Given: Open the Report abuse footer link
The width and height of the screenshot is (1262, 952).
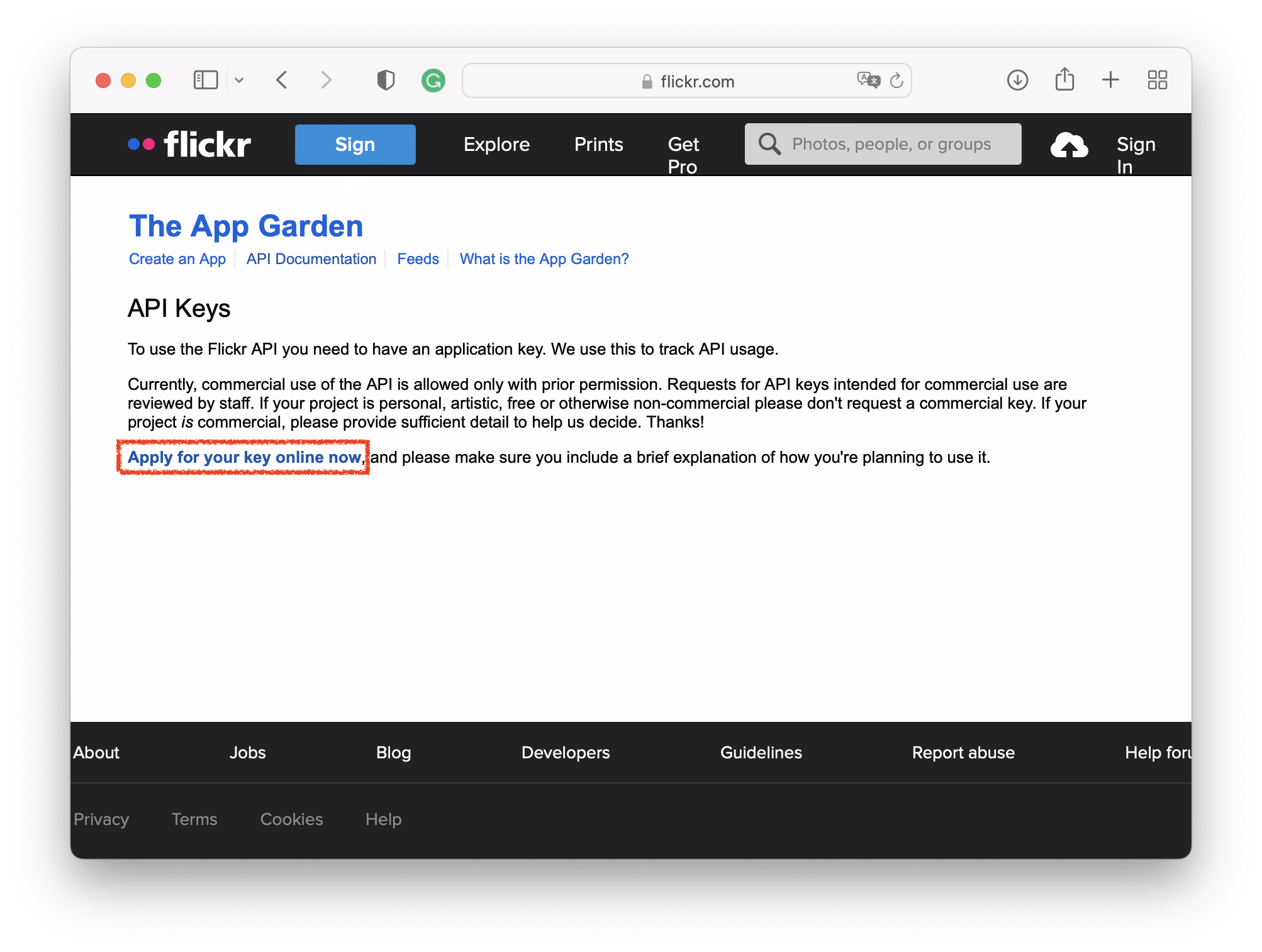Looking at the screenshot, I should tap(964, 753).
